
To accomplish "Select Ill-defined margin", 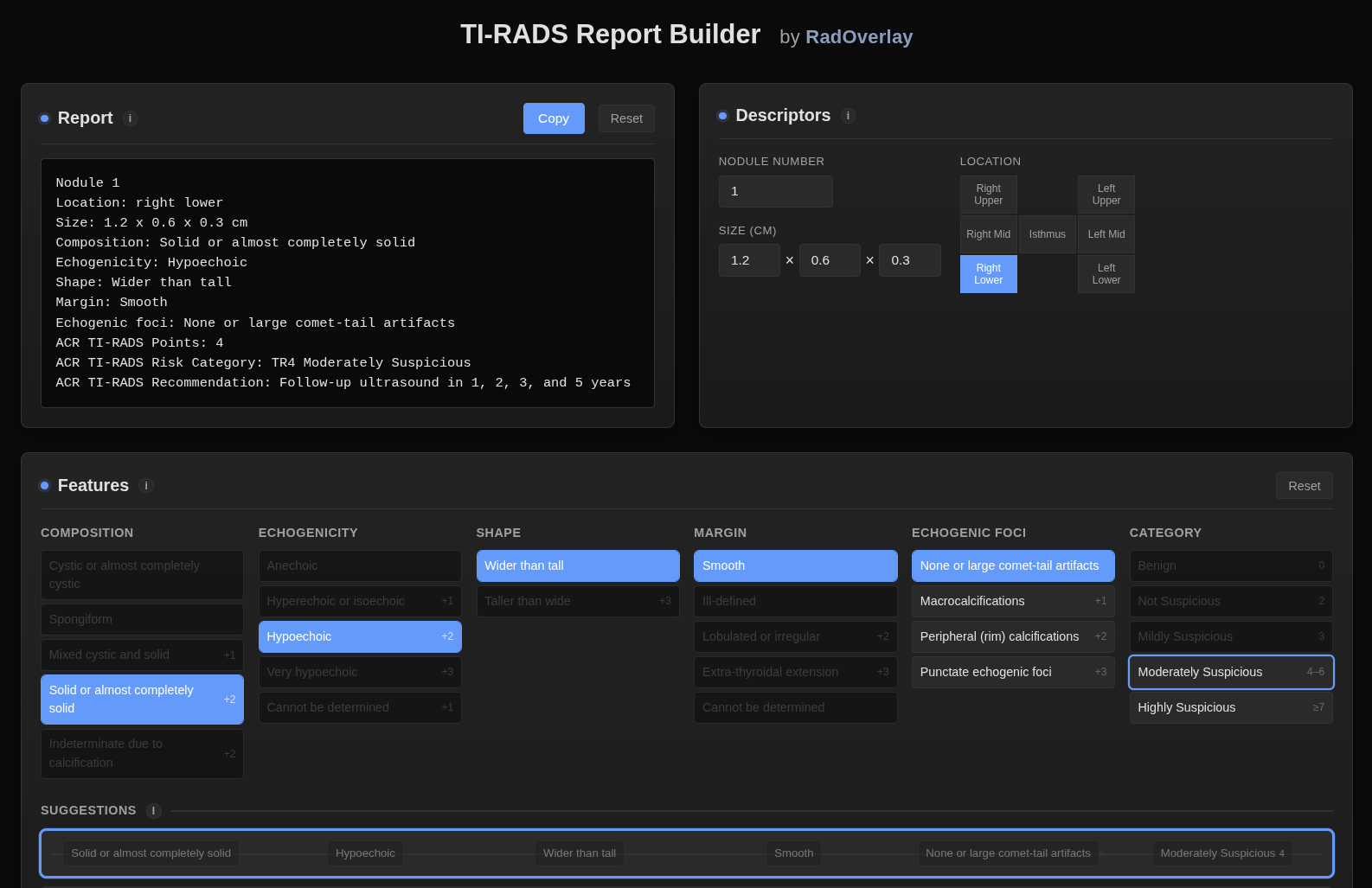I will point(796,601).
